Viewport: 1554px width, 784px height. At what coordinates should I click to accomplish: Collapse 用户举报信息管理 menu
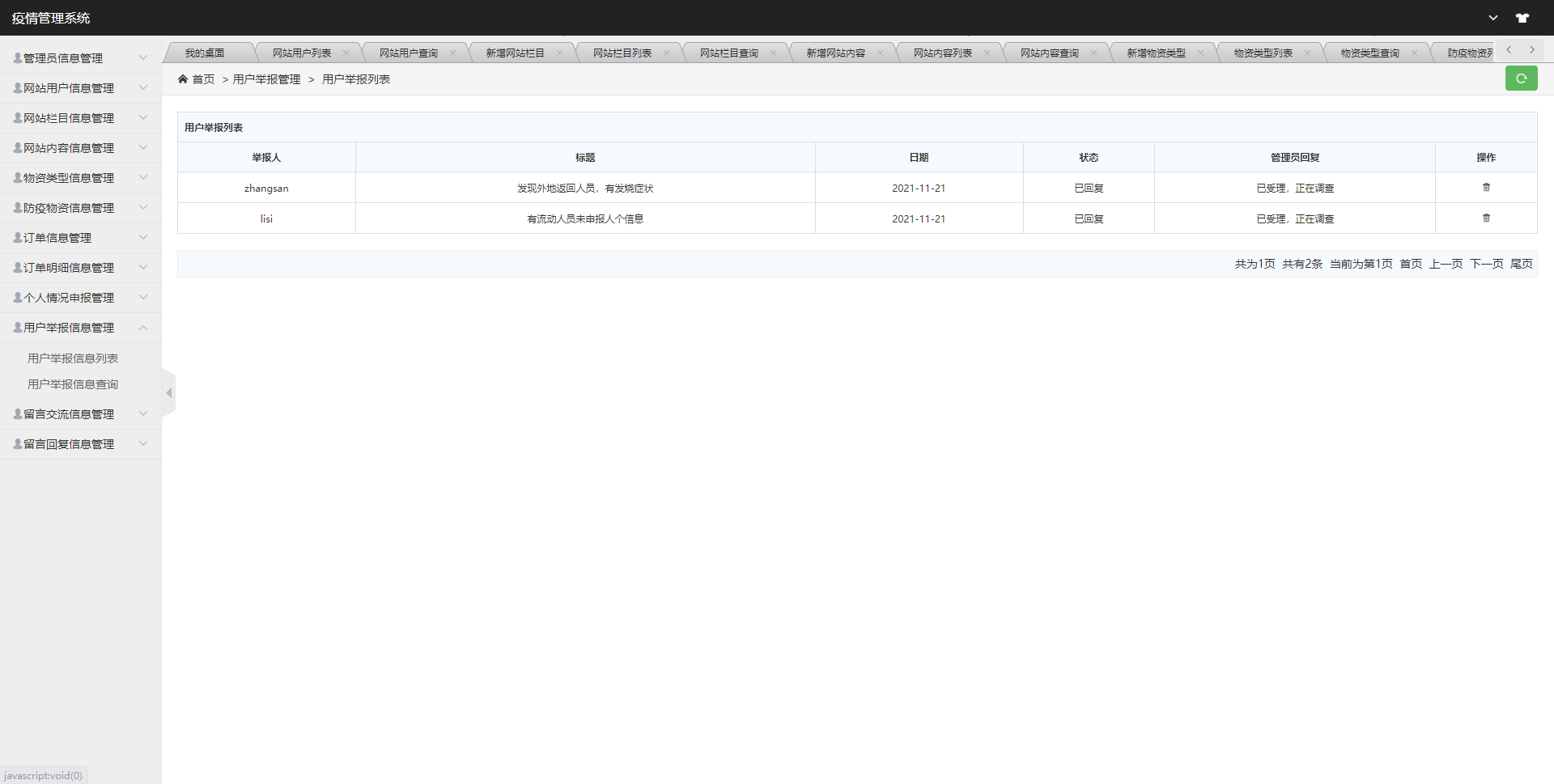(80, 328)
